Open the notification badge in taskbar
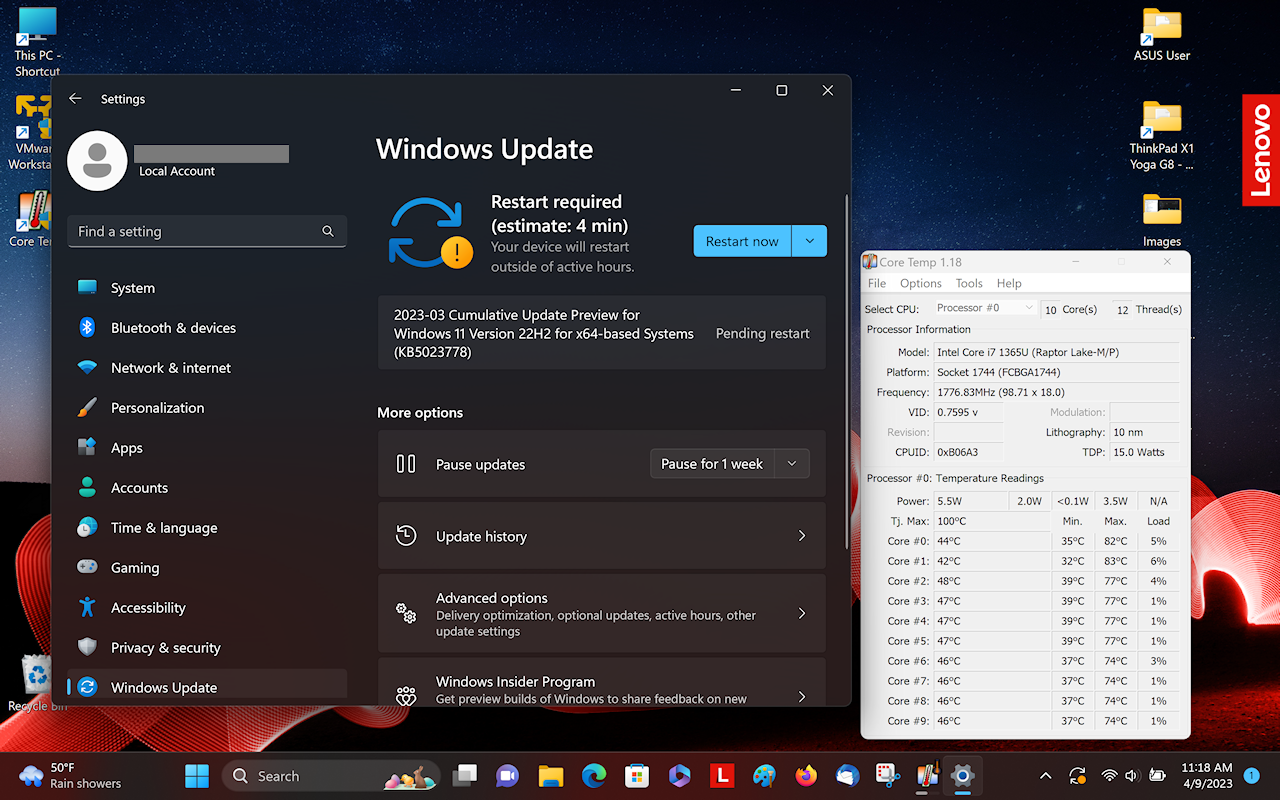The width and height of the screenshot is (1280, 800). (x=1251, y=776)
